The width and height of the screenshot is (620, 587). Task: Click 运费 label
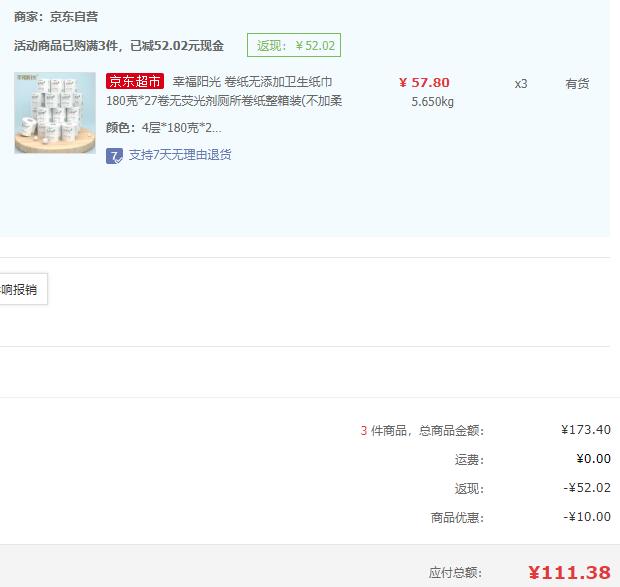pyautogui.click(x=469, y=460)
